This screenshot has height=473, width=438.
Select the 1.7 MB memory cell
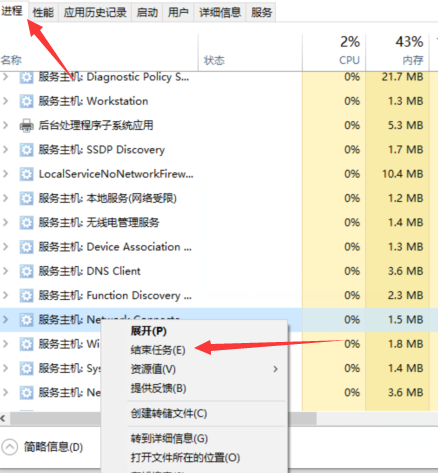pos(397,150)
